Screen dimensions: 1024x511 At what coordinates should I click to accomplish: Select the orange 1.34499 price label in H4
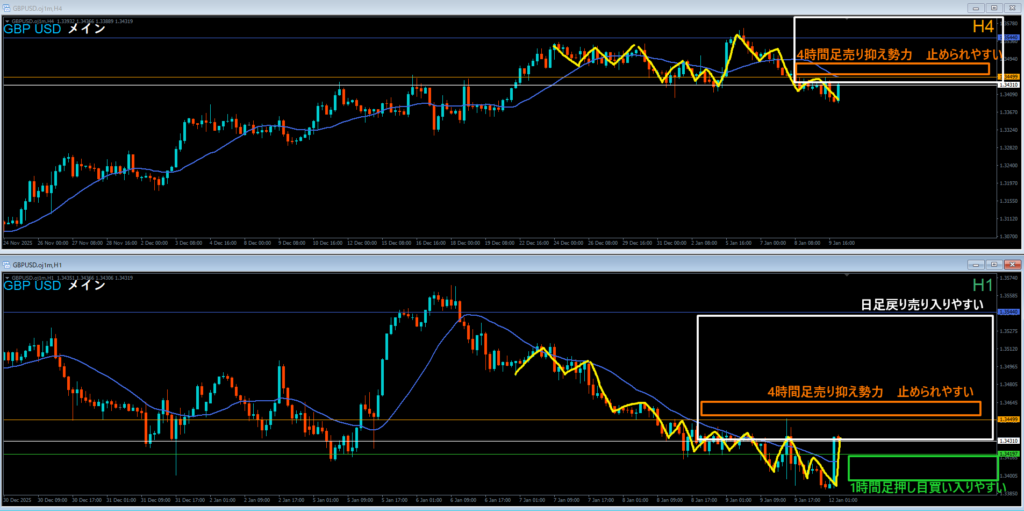[1009, 77]
